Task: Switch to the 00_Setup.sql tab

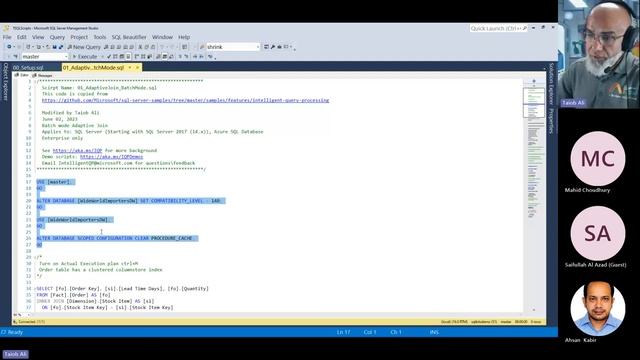Action: 28,67
